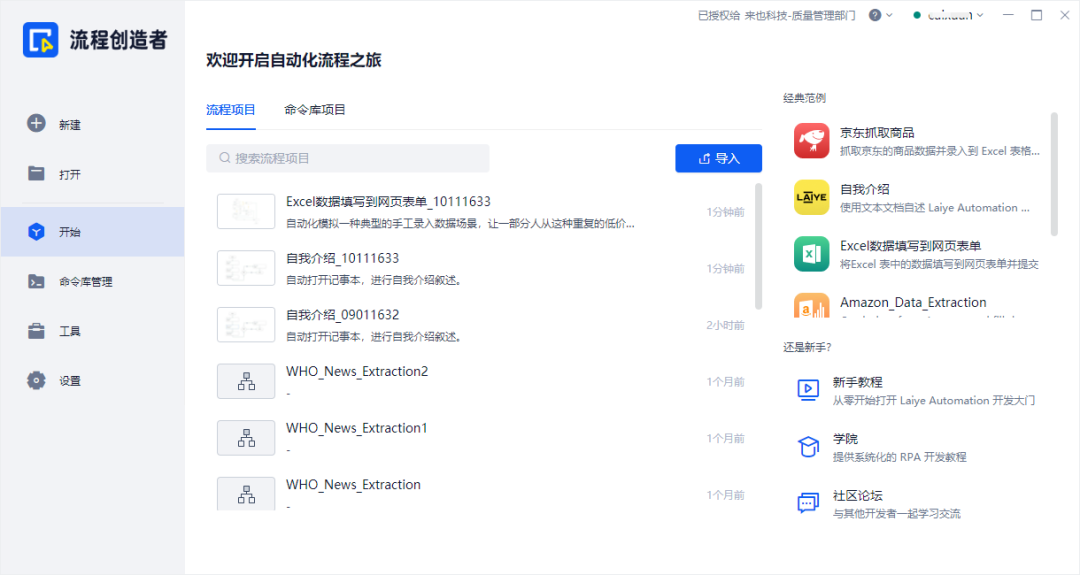Viewport: 1080px width, 575px height.
Task: Click the 经典范例 list scrollbar
Action: [1054, 175]
